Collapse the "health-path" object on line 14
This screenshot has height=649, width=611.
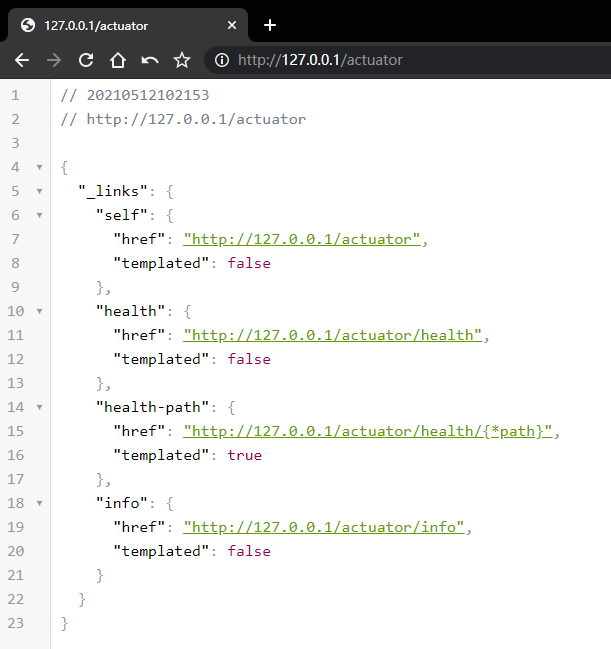coord(39,407)
